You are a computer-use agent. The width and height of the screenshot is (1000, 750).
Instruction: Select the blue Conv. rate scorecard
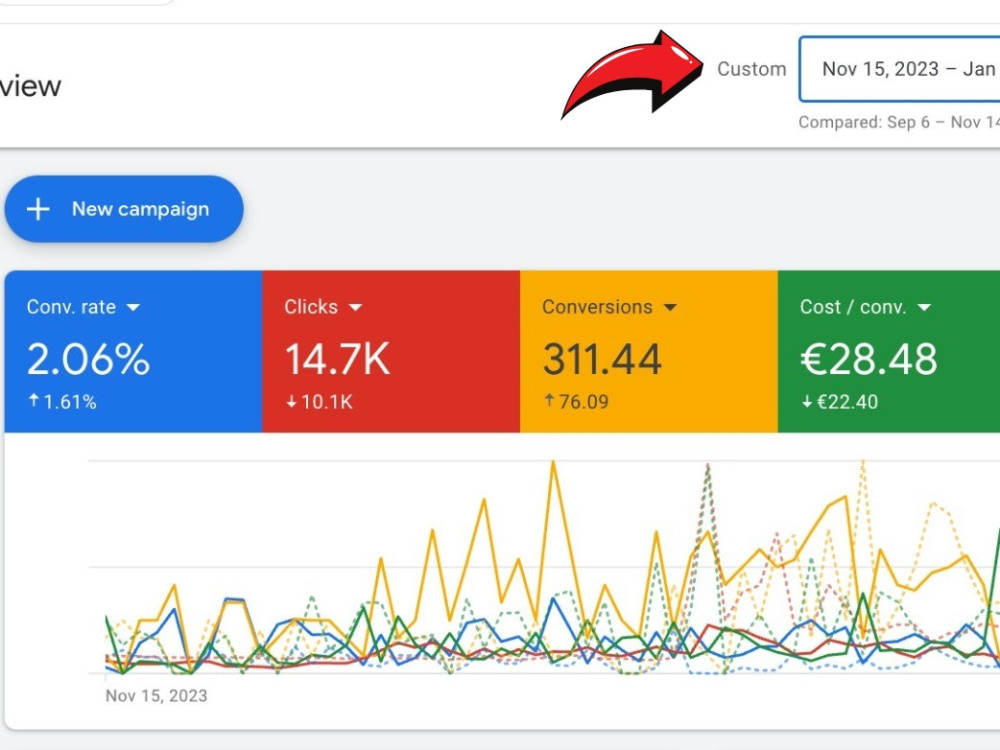point(133,351)
